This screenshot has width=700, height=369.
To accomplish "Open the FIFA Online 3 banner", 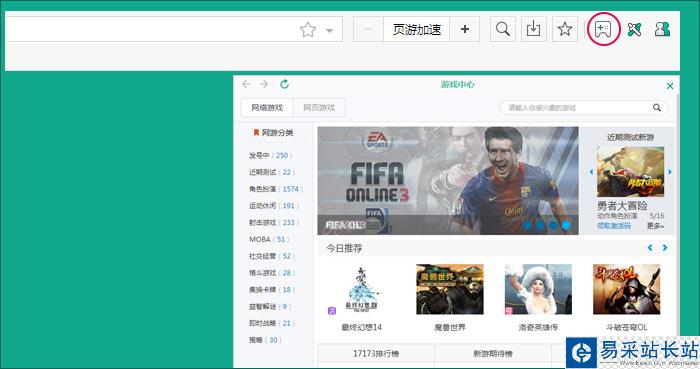I will pyautogui.click(x=448, y=181).
